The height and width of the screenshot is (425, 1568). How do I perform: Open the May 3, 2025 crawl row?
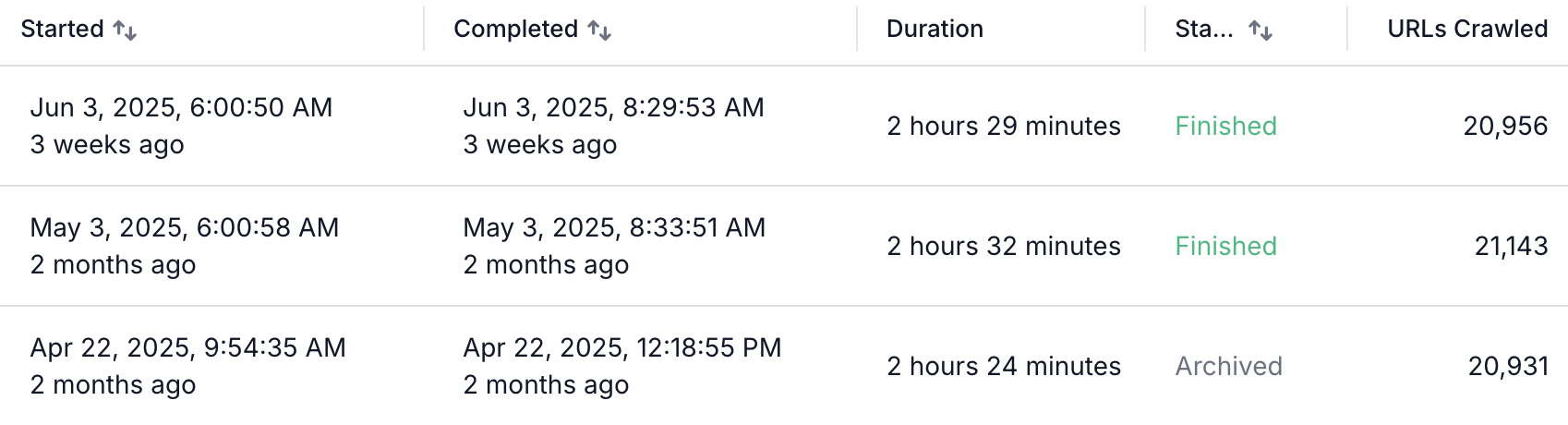coord(784,246)
